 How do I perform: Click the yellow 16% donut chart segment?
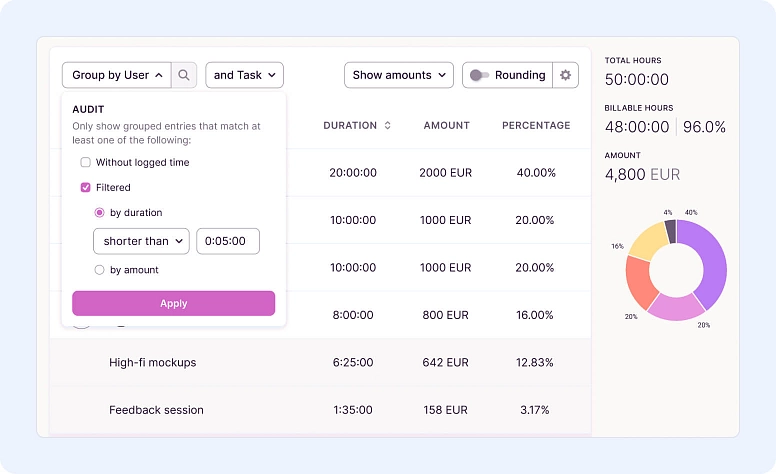coord(646,241)
